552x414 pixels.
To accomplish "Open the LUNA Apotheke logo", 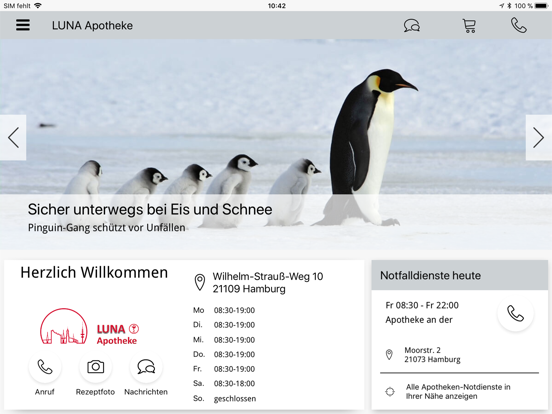I will coord(89,327).
